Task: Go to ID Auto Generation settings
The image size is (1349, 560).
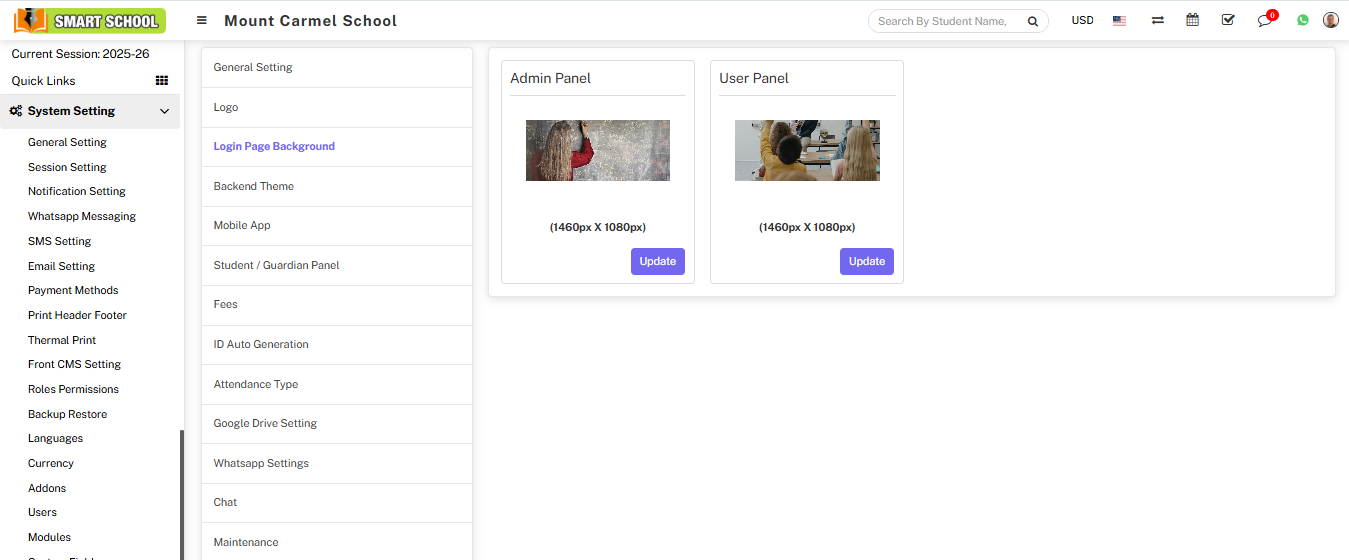Action: (261, 344)
